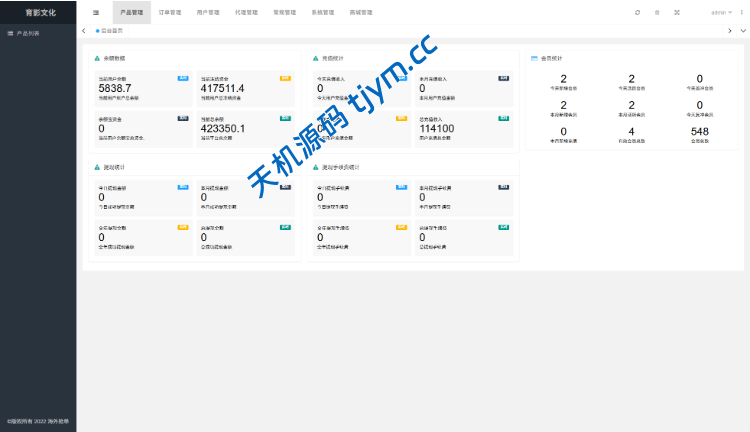Image resolution: width=750 pixels, height=432 pixels.
Task: Click the vertical dots more icon
Action: (x=741, y=13)
